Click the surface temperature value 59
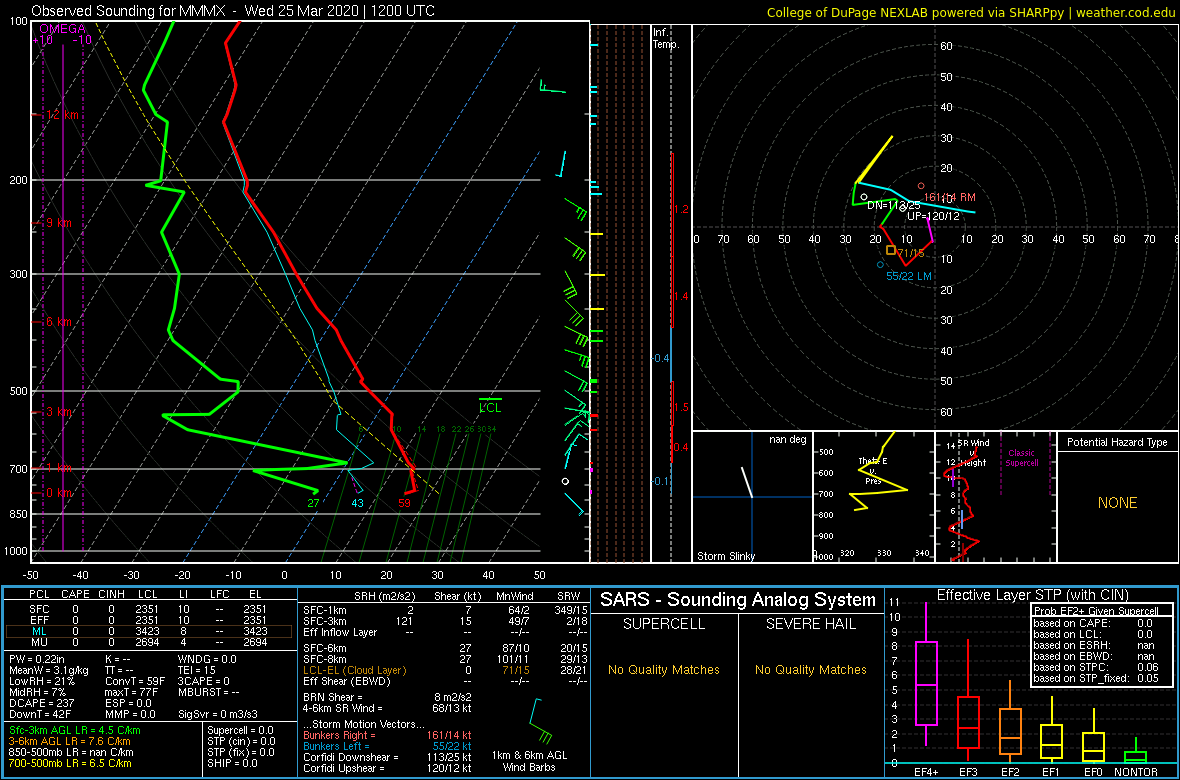Viewport: 1180px width, 780px height. click(x=405, y=503)
